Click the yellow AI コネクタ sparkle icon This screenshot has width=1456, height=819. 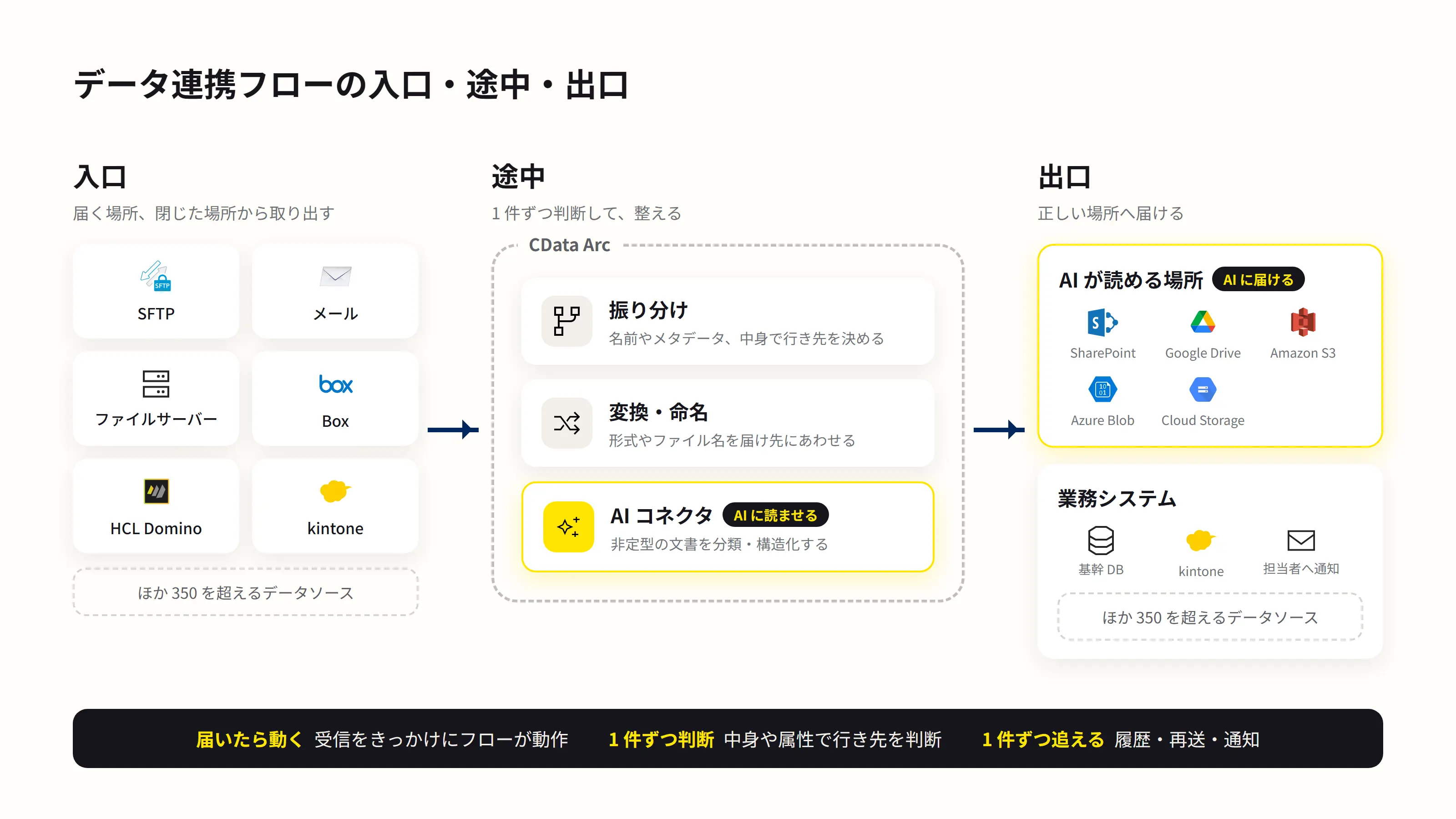[568, 527]
